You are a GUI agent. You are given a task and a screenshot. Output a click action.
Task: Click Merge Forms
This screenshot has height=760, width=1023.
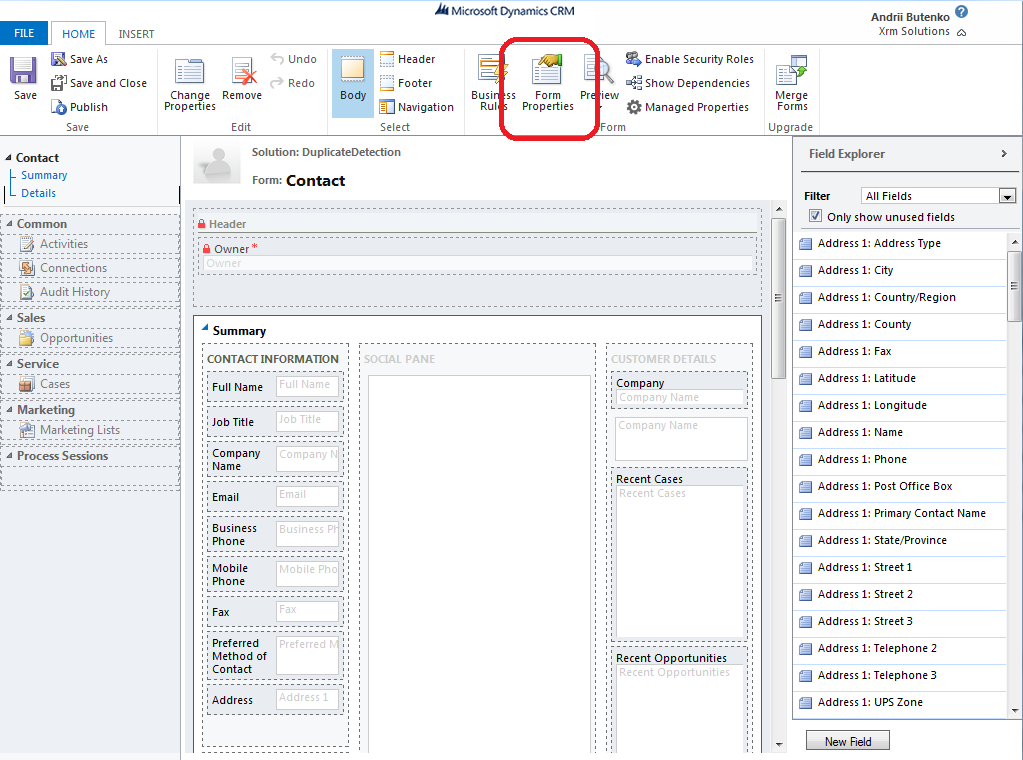pos(791,85)
